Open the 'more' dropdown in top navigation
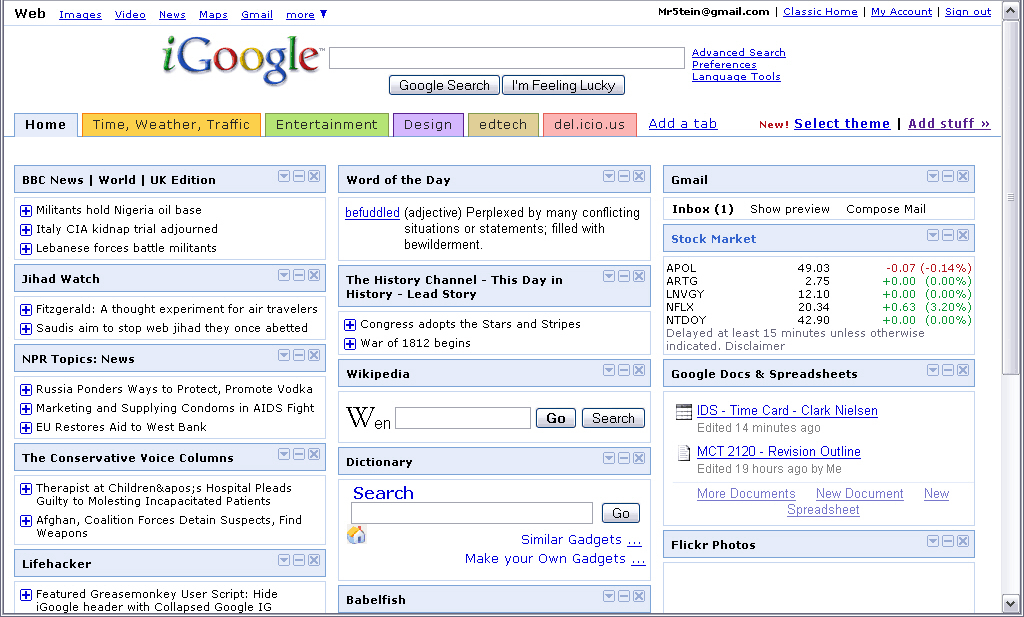 (x=306, y=14)
